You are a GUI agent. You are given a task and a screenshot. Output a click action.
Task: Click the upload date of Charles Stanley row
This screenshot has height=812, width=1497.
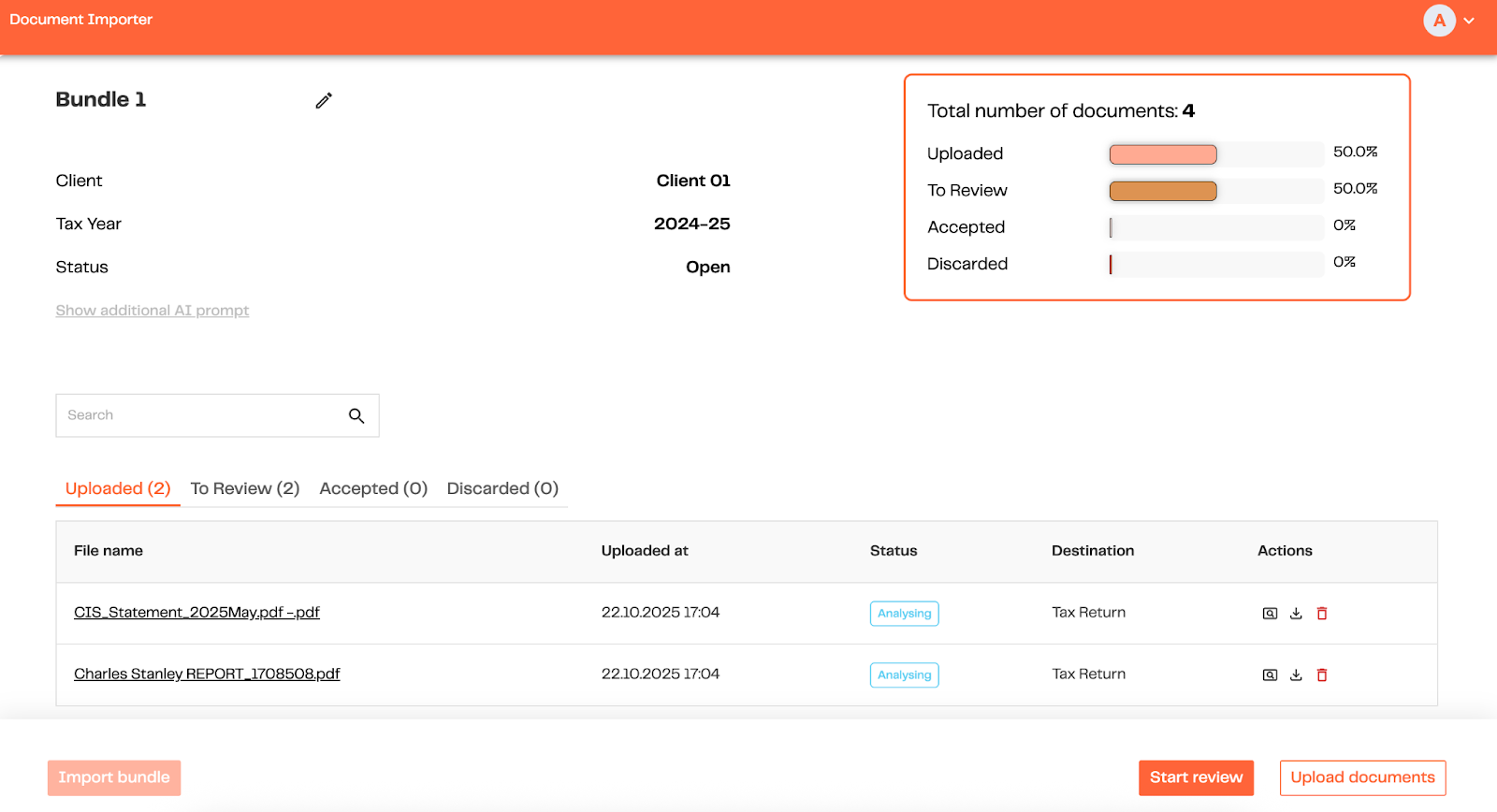pyautogui.click(x=661, y=674)
